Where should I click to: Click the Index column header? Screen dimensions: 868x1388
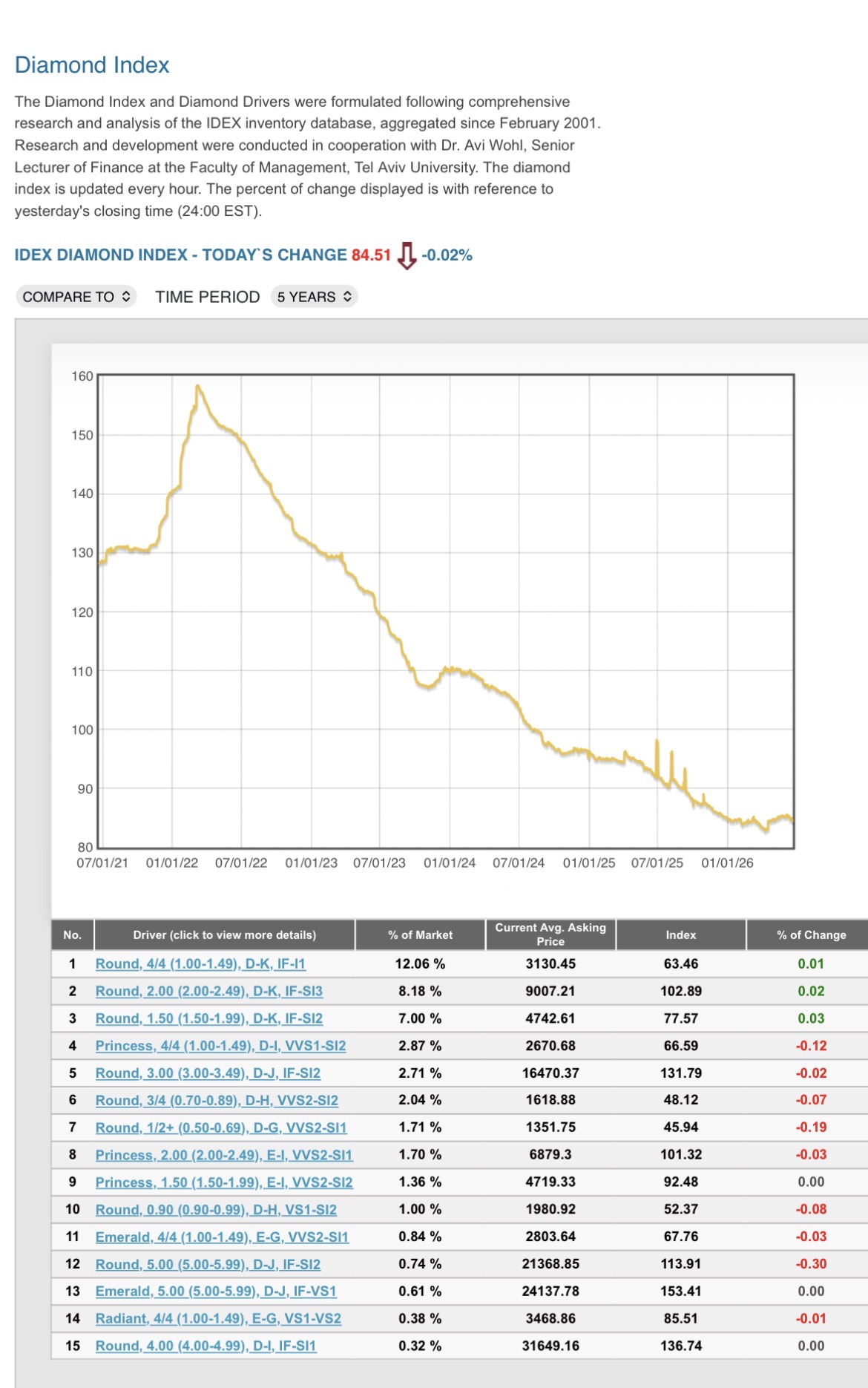pos(681,935)
